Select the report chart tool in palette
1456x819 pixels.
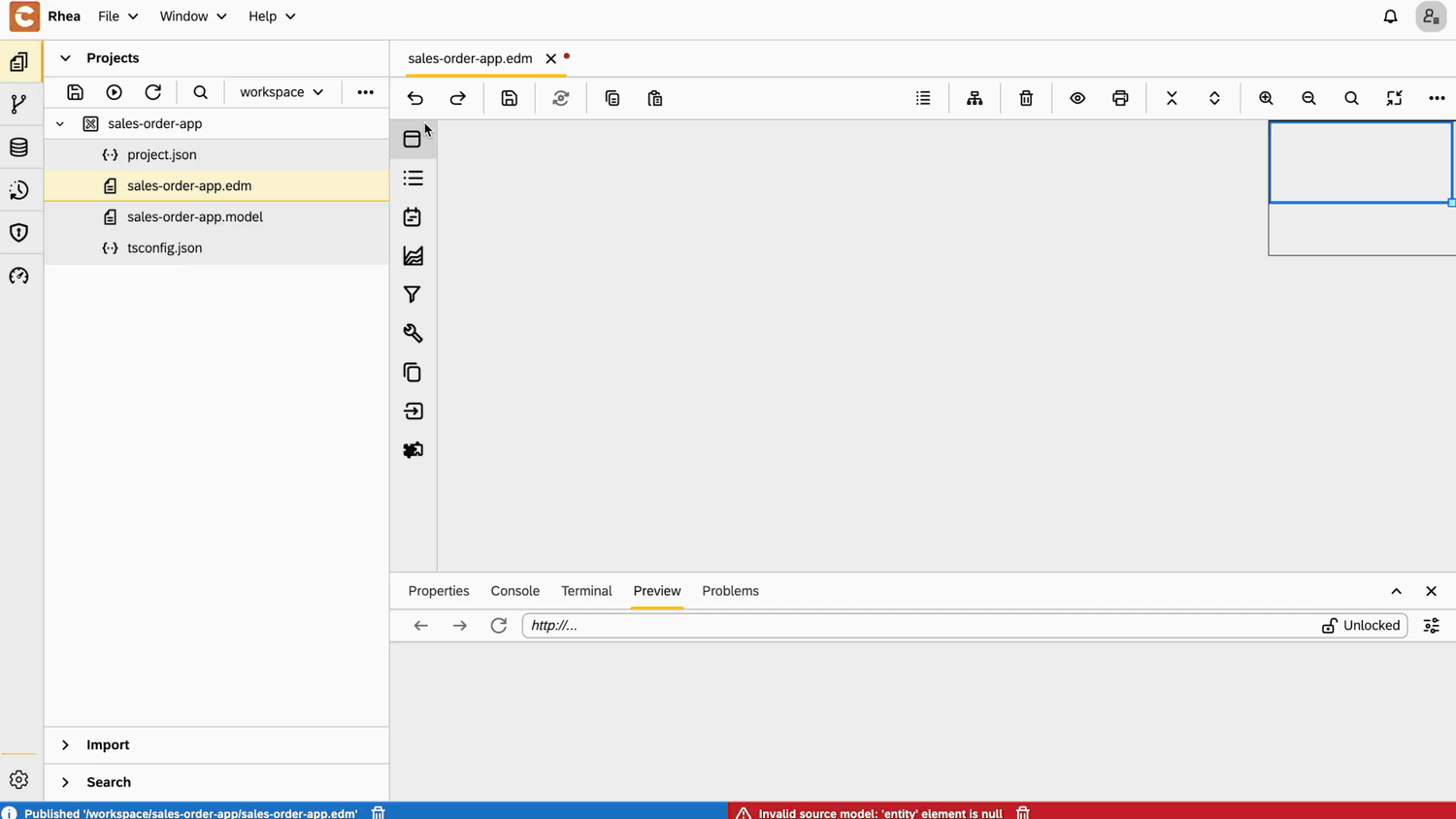(x=413, y=255)
